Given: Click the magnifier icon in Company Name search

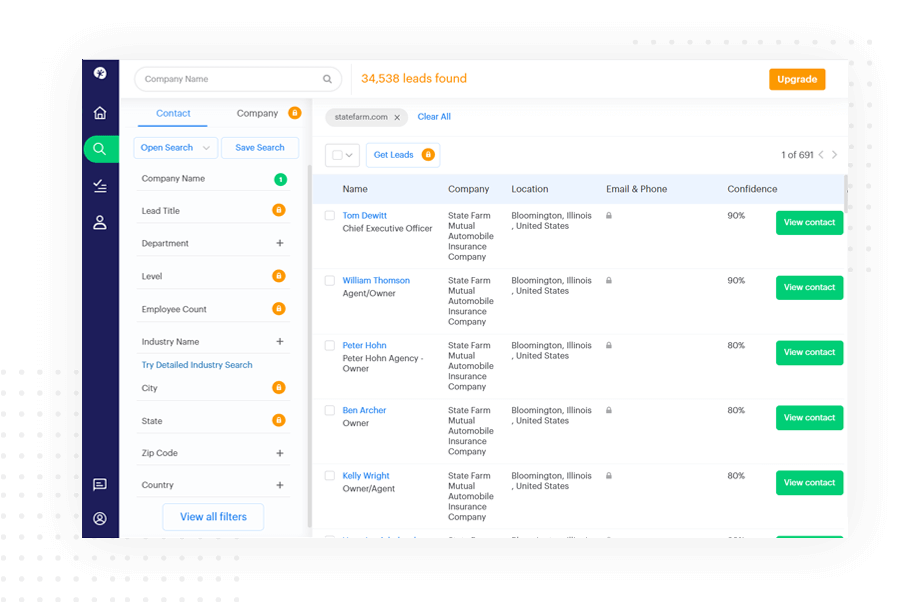Looking at the screenshot, I should pos(327,78).
